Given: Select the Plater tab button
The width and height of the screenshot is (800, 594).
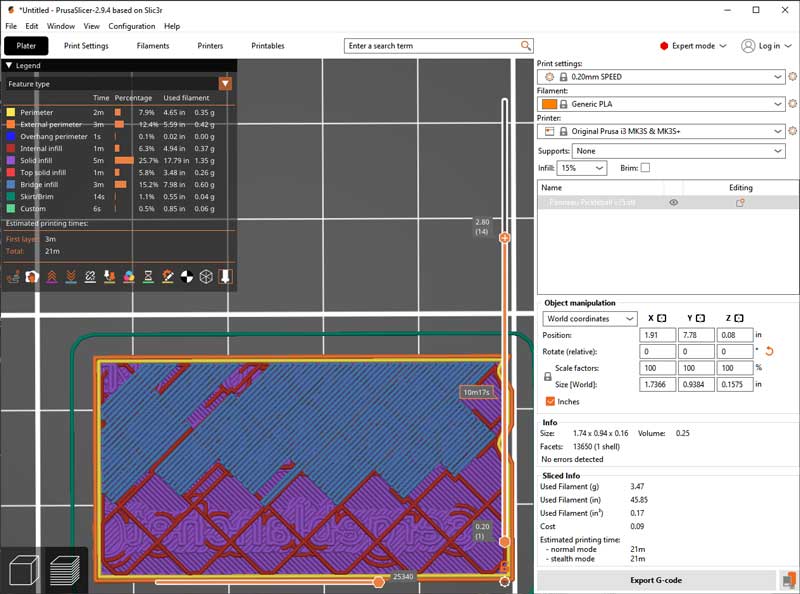Looking at the screenshot, I should [26, 46].
